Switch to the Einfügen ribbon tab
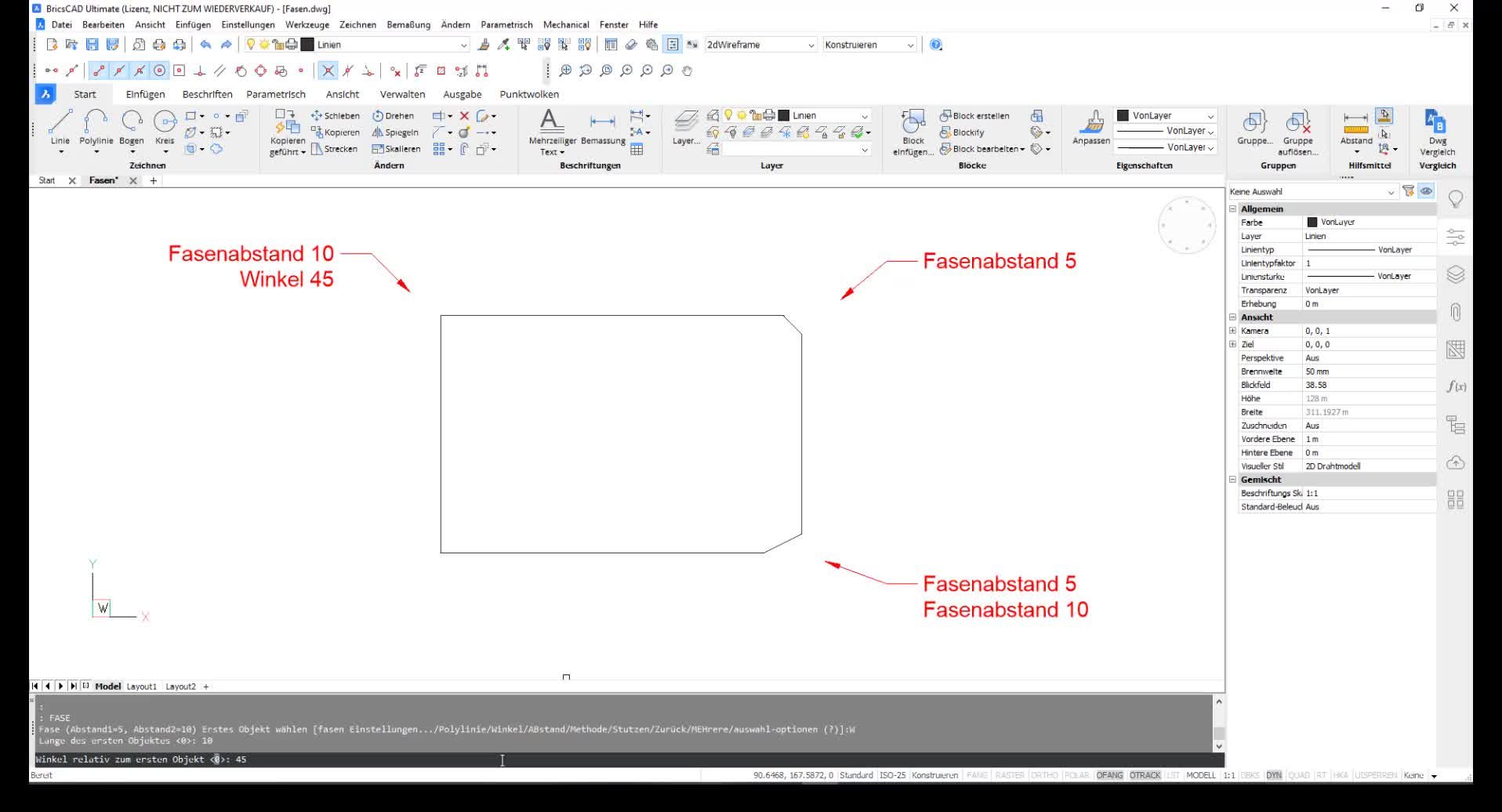 (145, 94)
